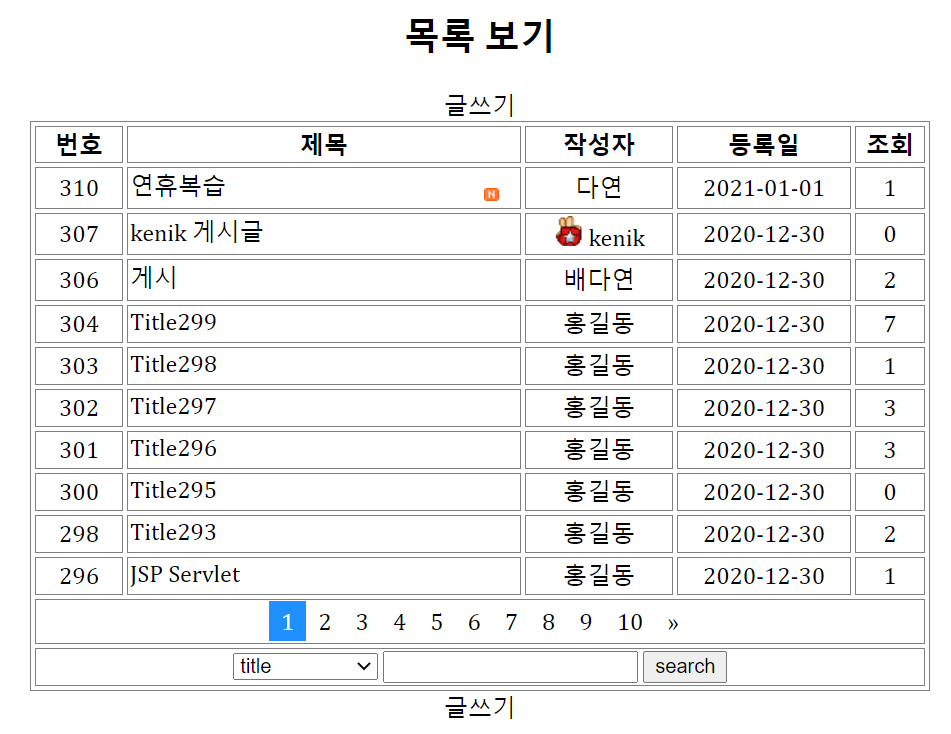Viewport: 951px width, 734px height.
Task: Go to page 8
Action: (x=548, y=622)
